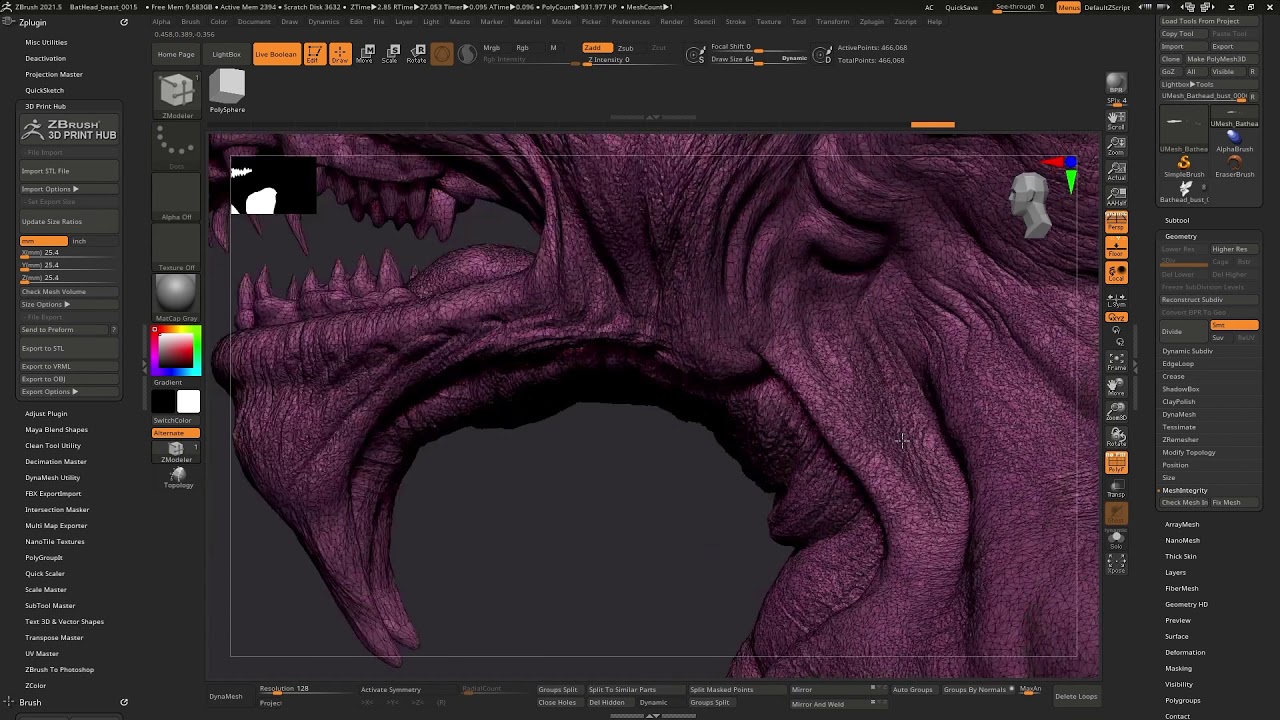Open the LightBox button
The height and width of the screenshot is (720, 1280).
(226, 54)
